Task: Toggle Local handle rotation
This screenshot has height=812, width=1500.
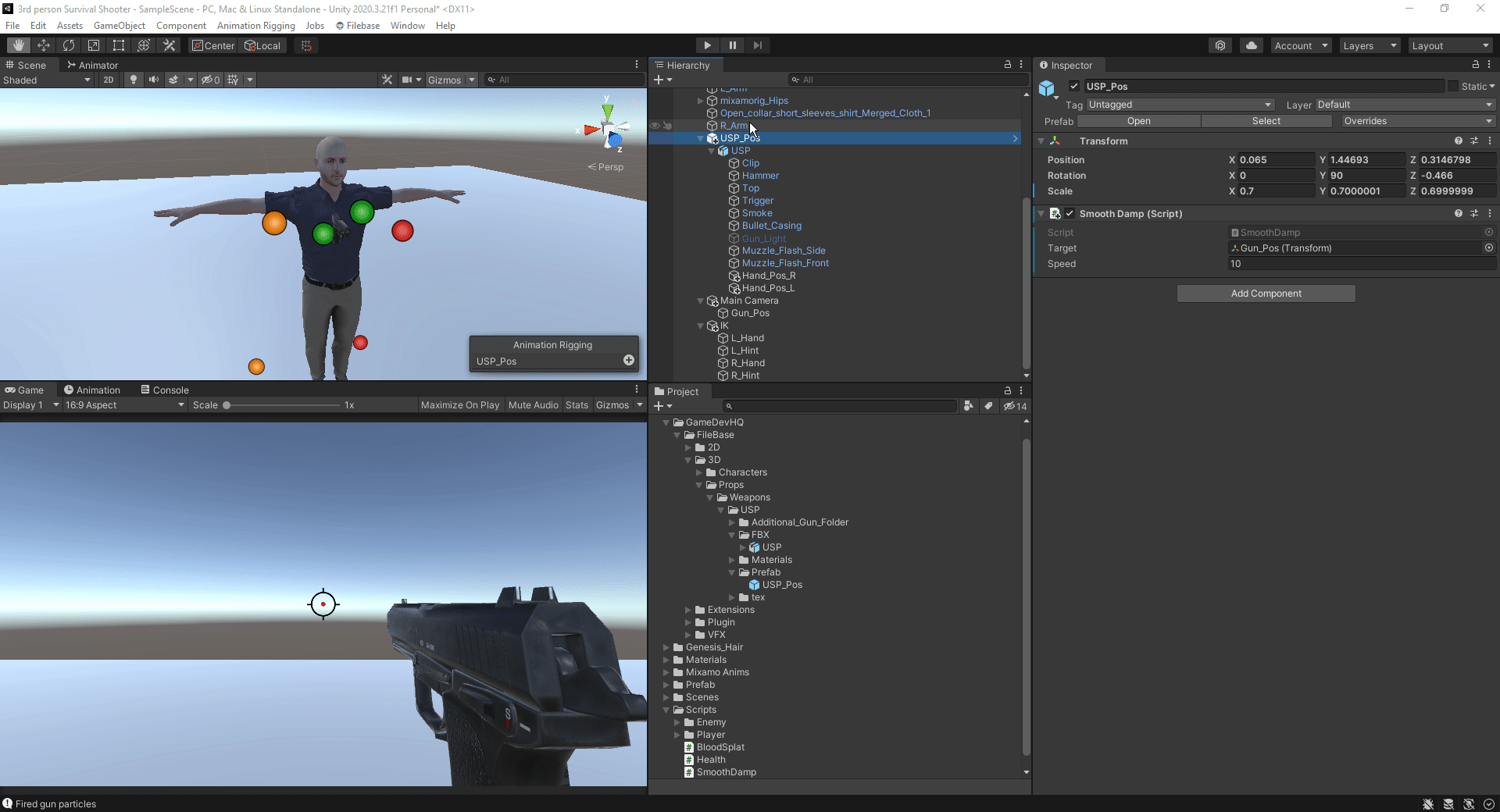Action: (262, 45)
